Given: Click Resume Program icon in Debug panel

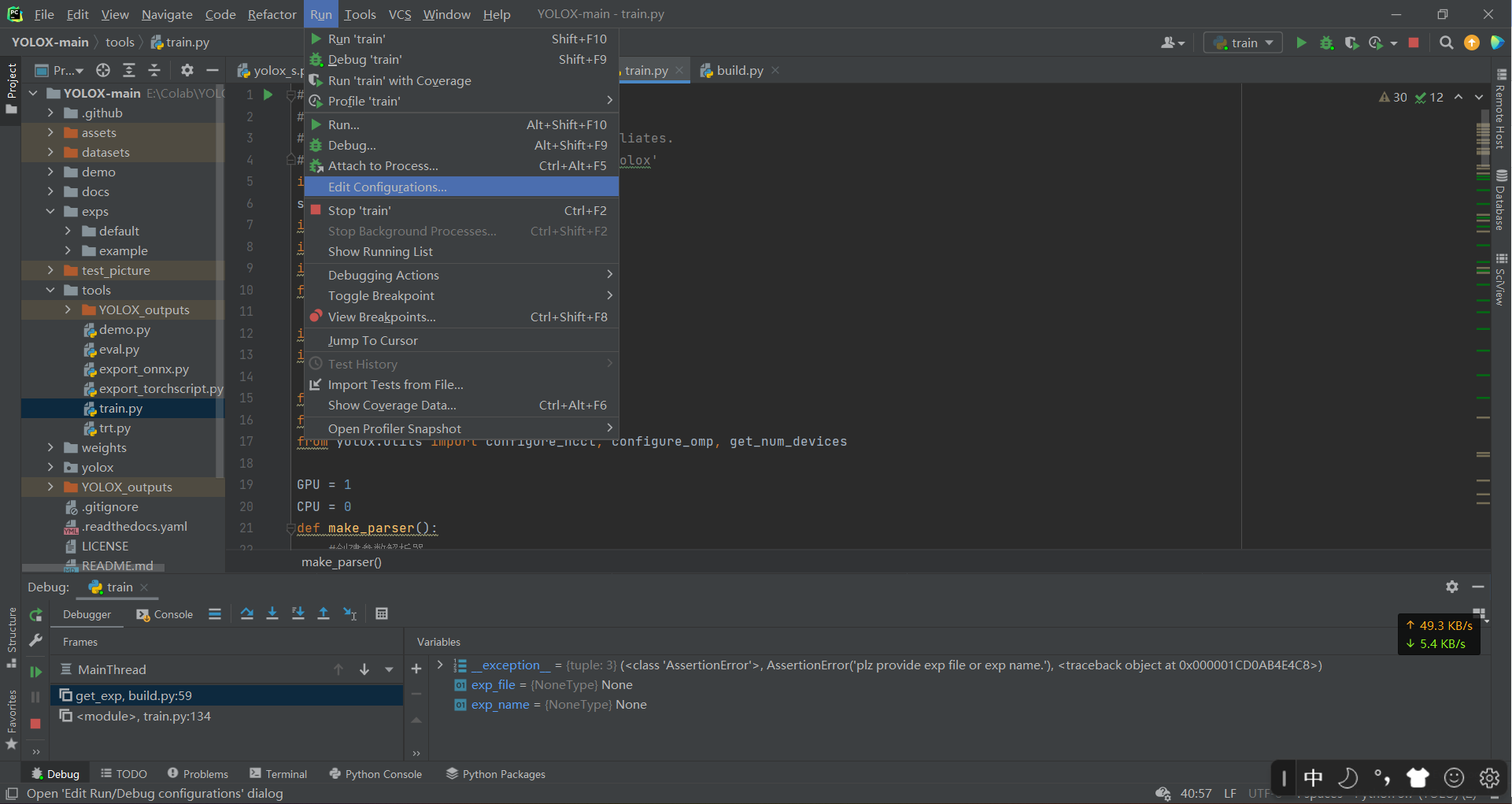Looking at the screenshot, I should pyautogui.click(x=35, y=672).
